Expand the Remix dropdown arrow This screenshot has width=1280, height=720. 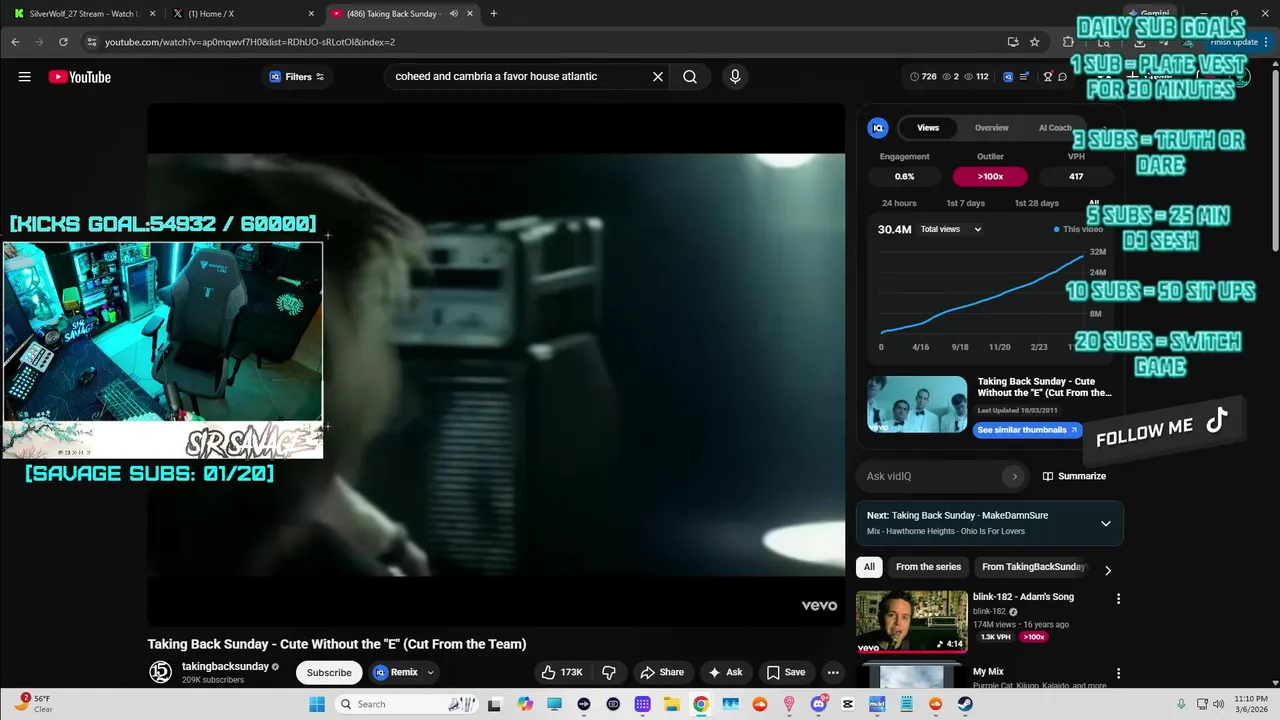[x=431, y=672]
